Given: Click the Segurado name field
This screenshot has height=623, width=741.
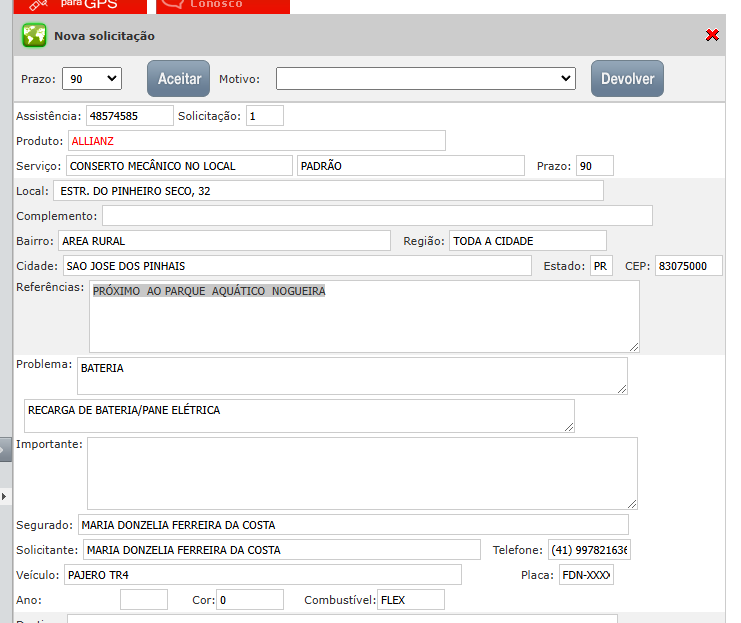Looking at the screenshot, I should (353, 525).
